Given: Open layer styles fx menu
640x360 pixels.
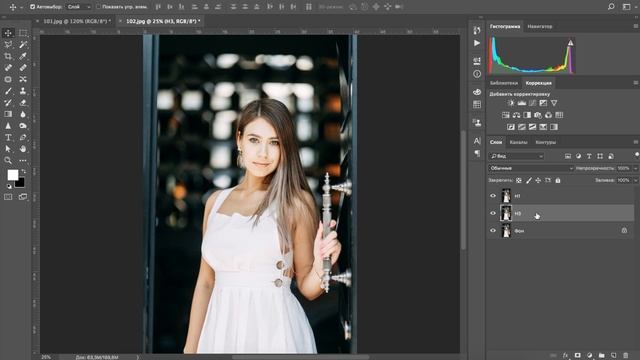Looking at the screenshot, I should [565, 356].
